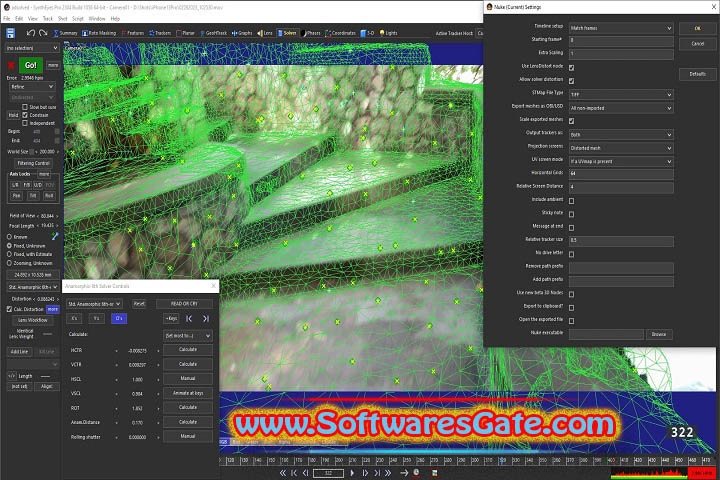Image resolution: width=720 pixels, height=480 pixels.
Task: Open the Trackers room
Action: (x=160, y=33)
